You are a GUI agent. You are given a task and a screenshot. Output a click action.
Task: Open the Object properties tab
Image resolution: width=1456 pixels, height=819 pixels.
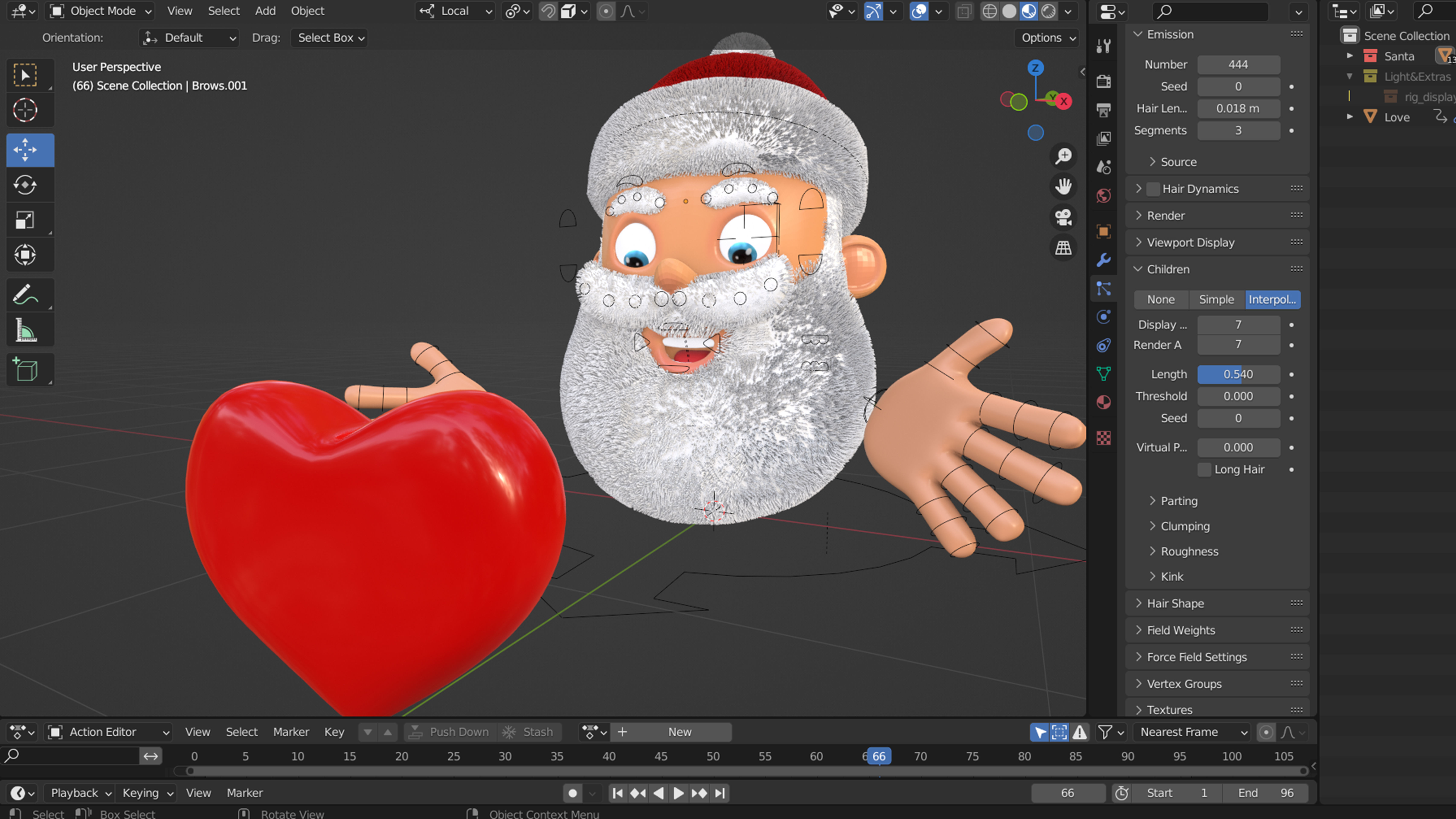tap(1103, 231)
